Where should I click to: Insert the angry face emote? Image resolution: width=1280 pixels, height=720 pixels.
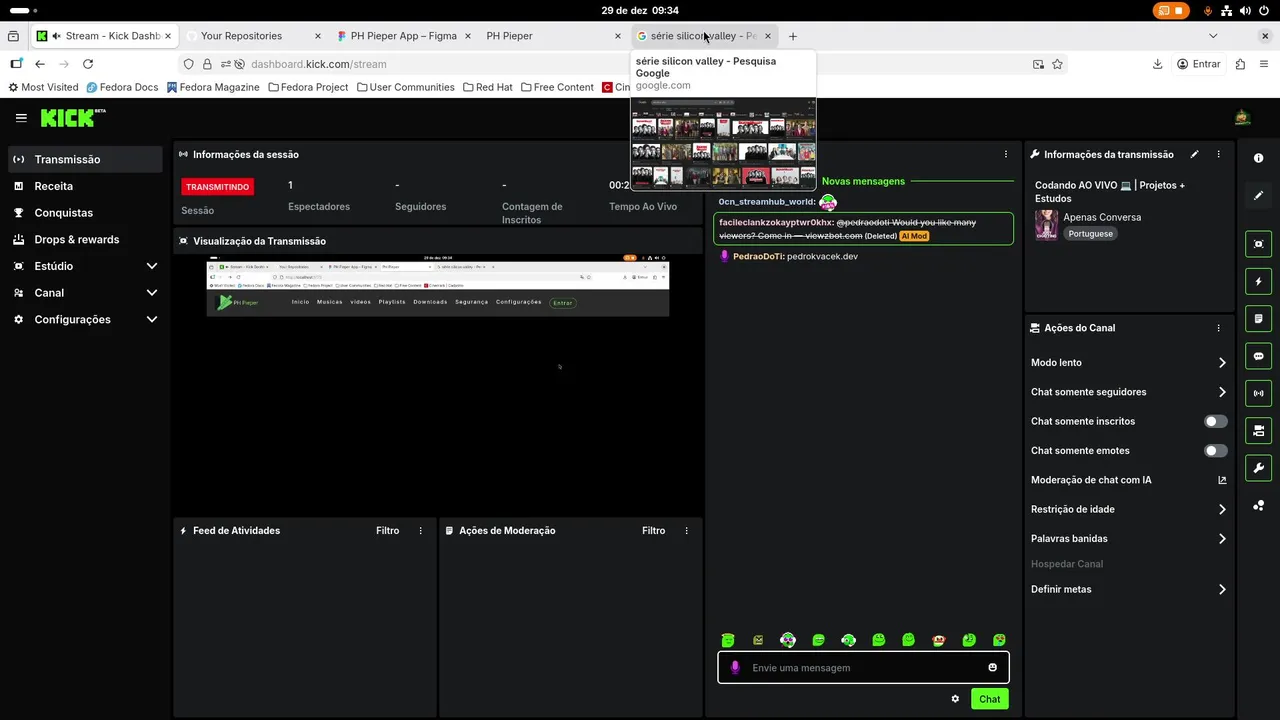758,640
